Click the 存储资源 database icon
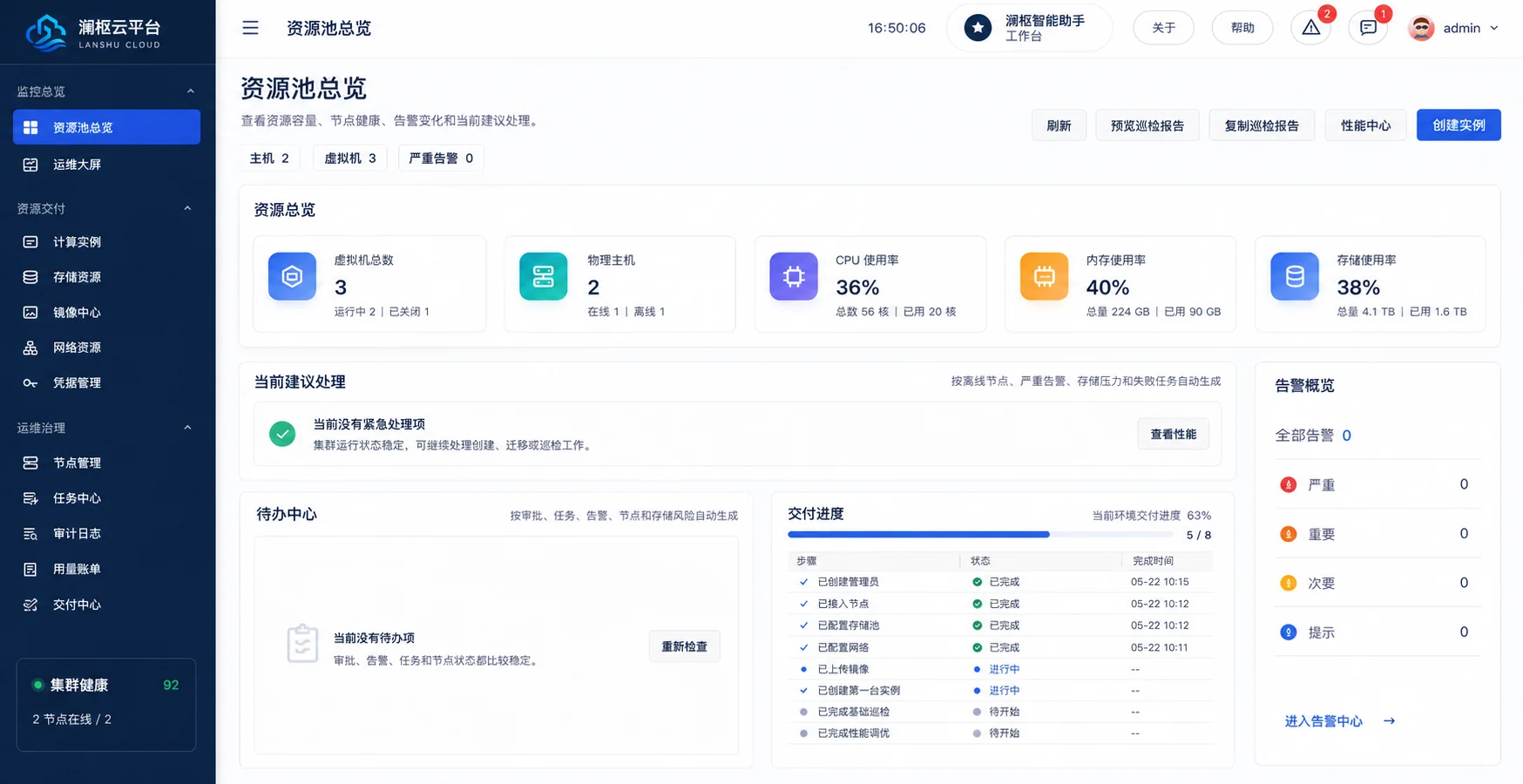The width and height of the screenshot is (1523, 784). coord(30,277)
